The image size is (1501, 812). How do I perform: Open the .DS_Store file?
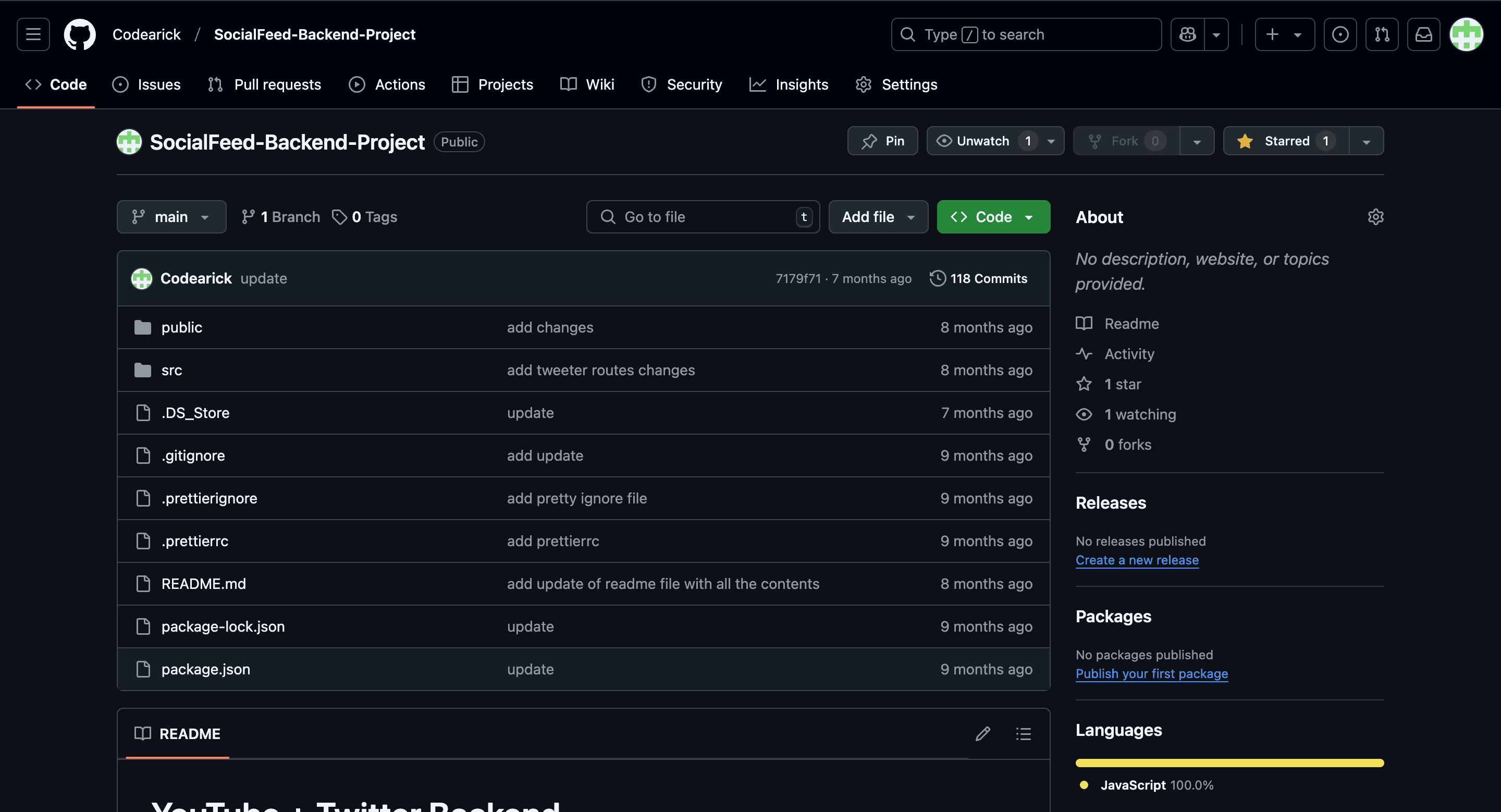pyautogui.click(x=195, y=412)
